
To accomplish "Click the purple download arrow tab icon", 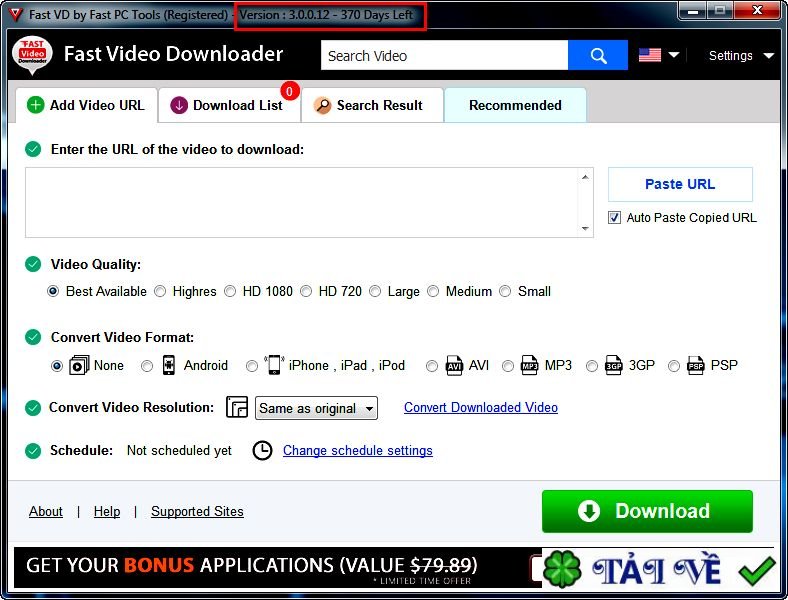I will [x=179, y=106].
